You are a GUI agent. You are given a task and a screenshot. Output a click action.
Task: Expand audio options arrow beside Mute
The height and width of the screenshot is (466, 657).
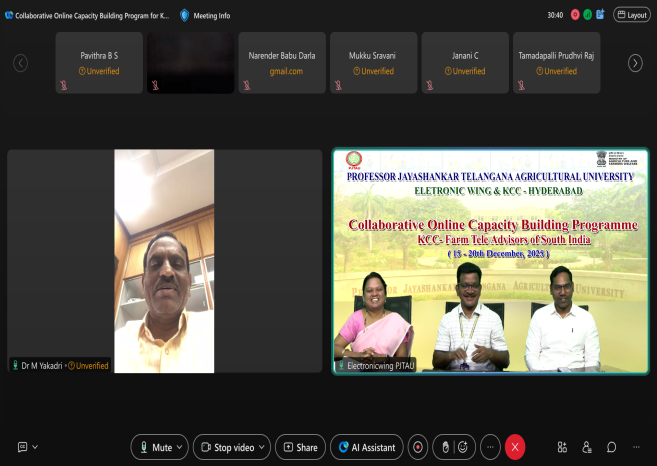coord(181,447)
